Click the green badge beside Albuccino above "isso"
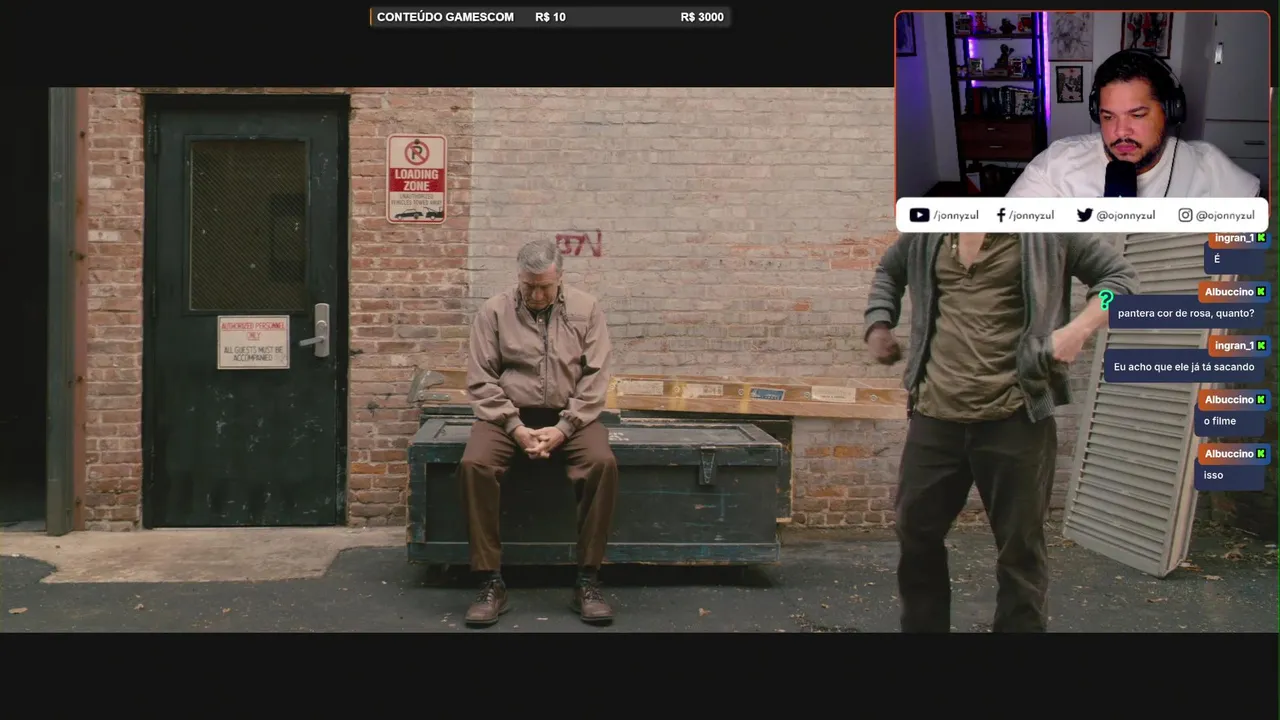The width and height of the screenshot is (1280, 720). (x=1261, y=454)
